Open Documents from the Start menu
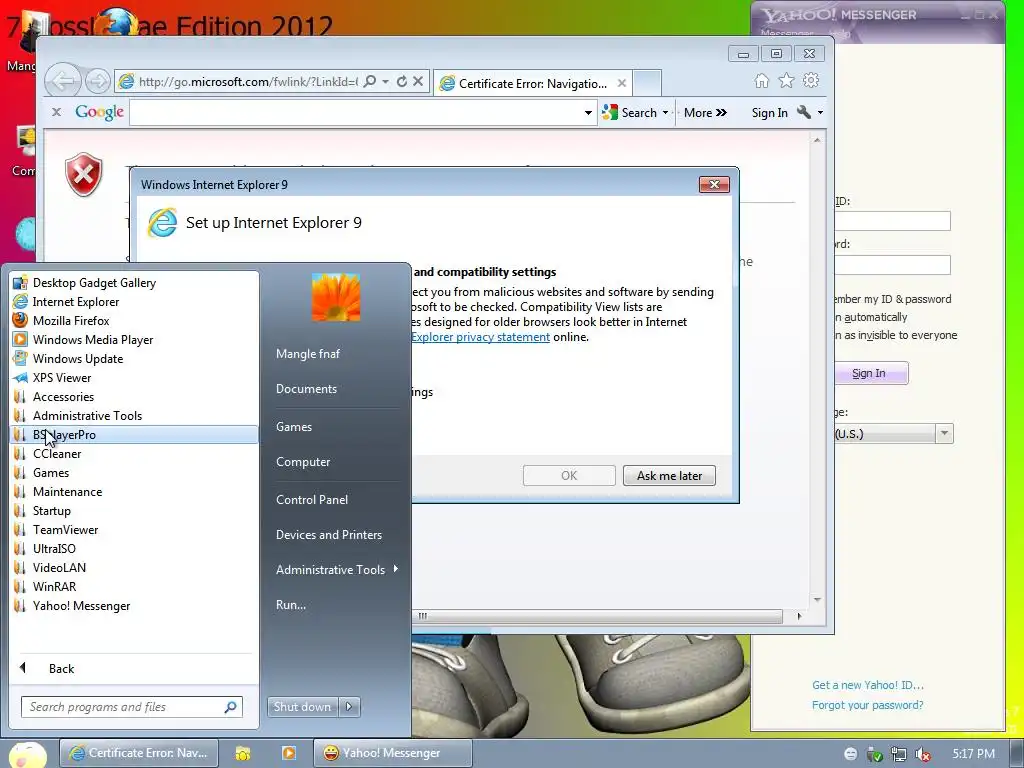The image size is (1024, 768). 306,389
